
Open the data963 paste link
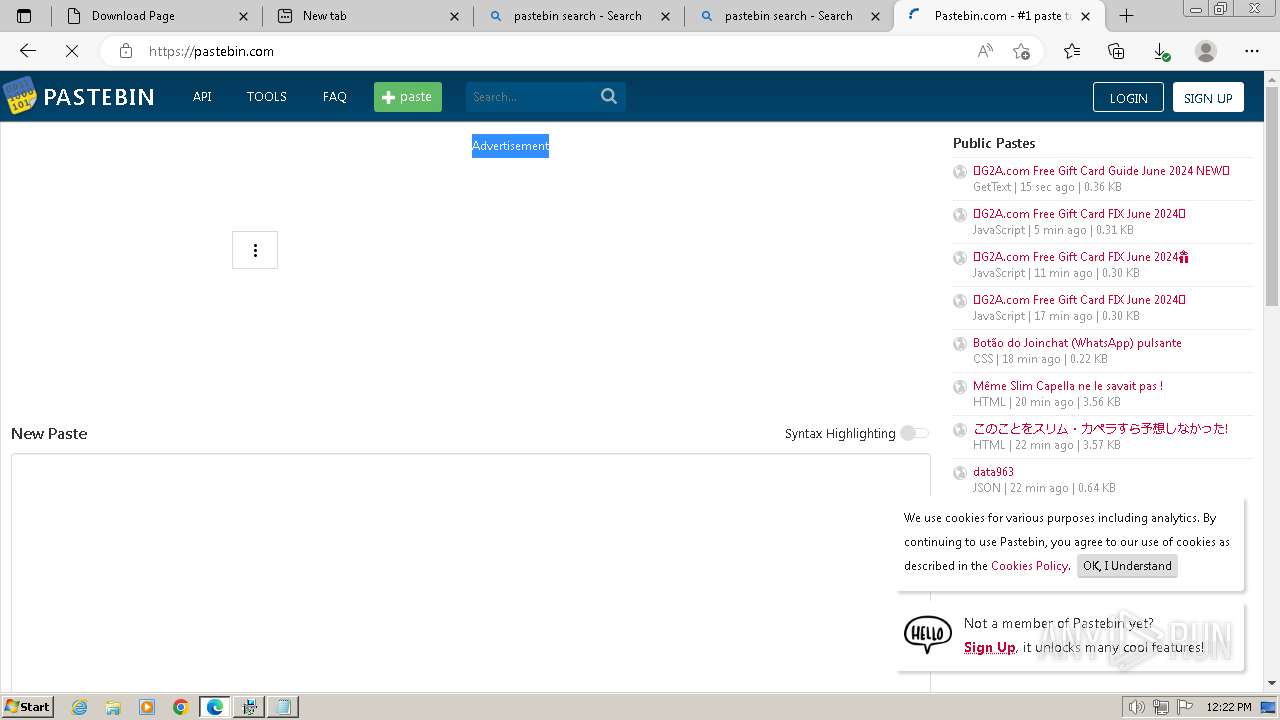(x=993, y=472)
